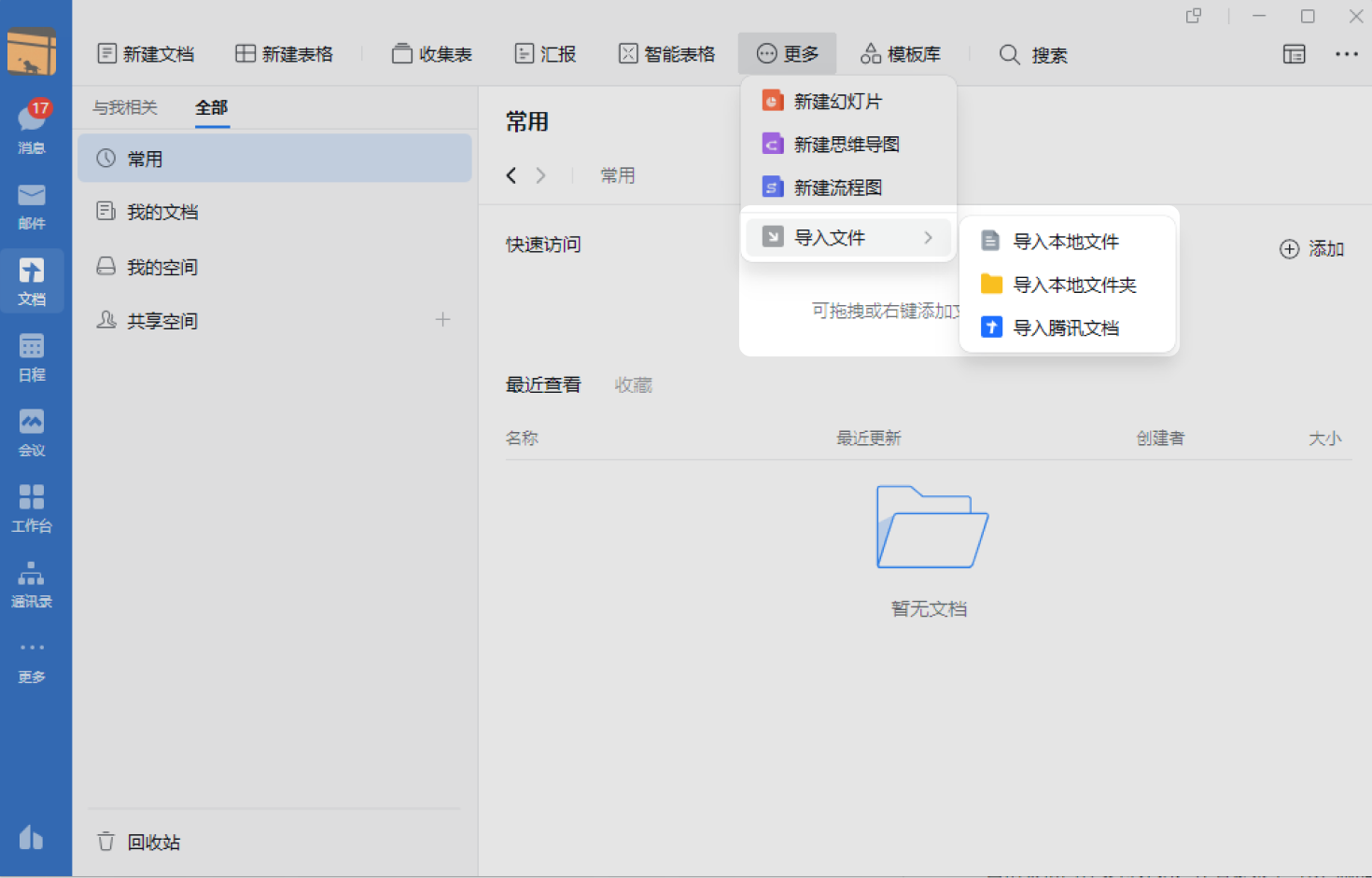Open the Mail icon in sidebar
Viewport: 1372px width, 878px height.
pos(32,204)
